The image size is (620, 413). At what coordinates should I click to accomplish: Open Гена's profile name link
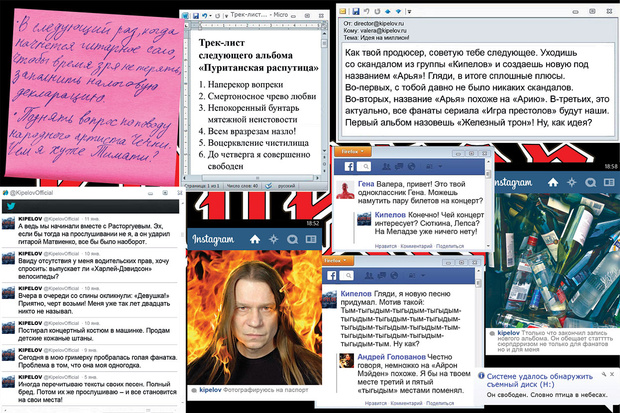[366, 184]
